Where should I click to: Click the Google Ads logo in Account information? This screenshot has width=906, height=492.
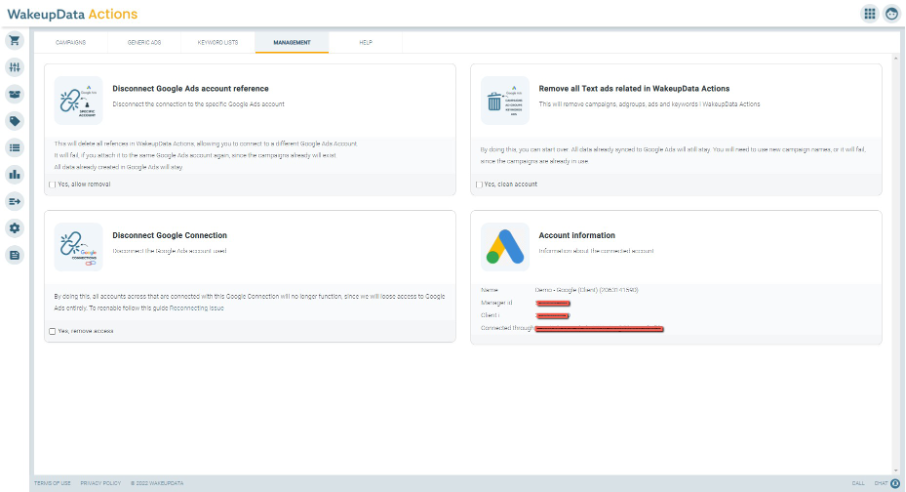pyautogui.click(x=505, y=247)
